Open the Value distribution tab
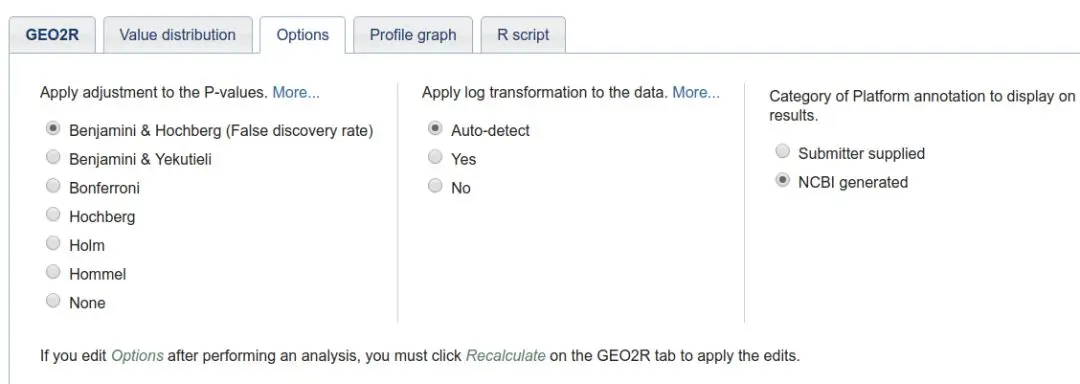The image size is (1080, 384). click(177, 34)
